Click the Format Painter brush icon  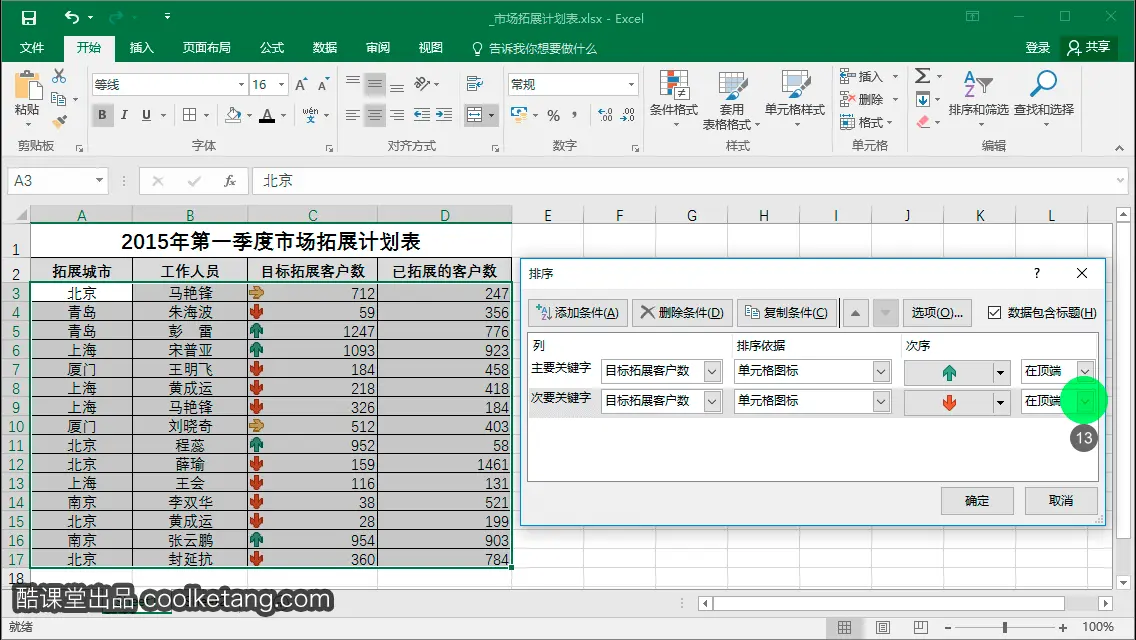tap(59, 121)
